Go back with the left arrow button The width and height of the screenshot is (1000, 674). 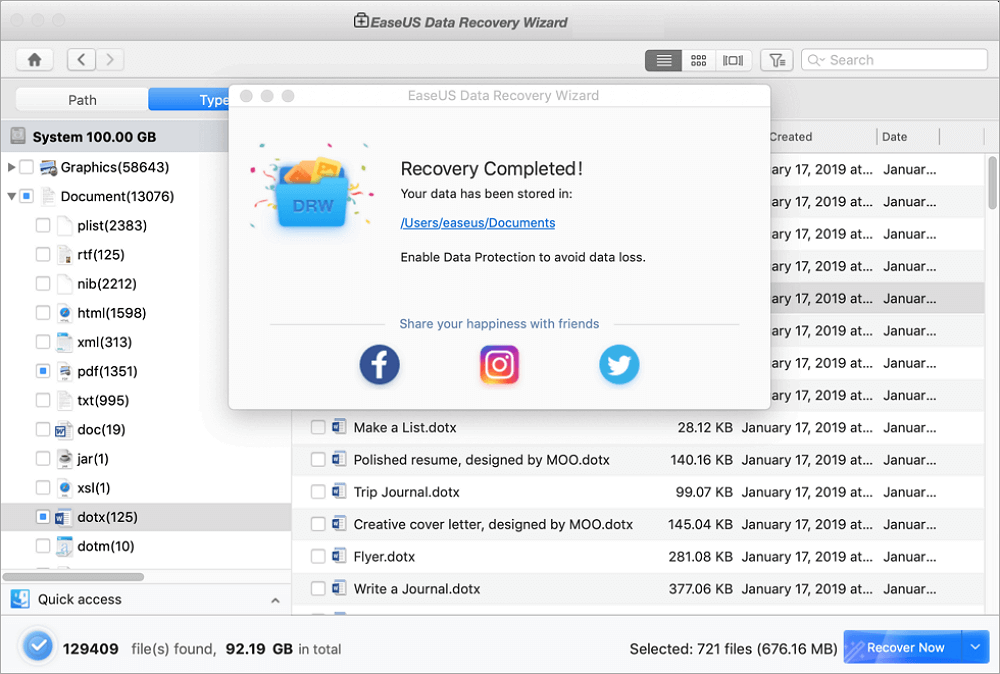click(x=82, y=60)
